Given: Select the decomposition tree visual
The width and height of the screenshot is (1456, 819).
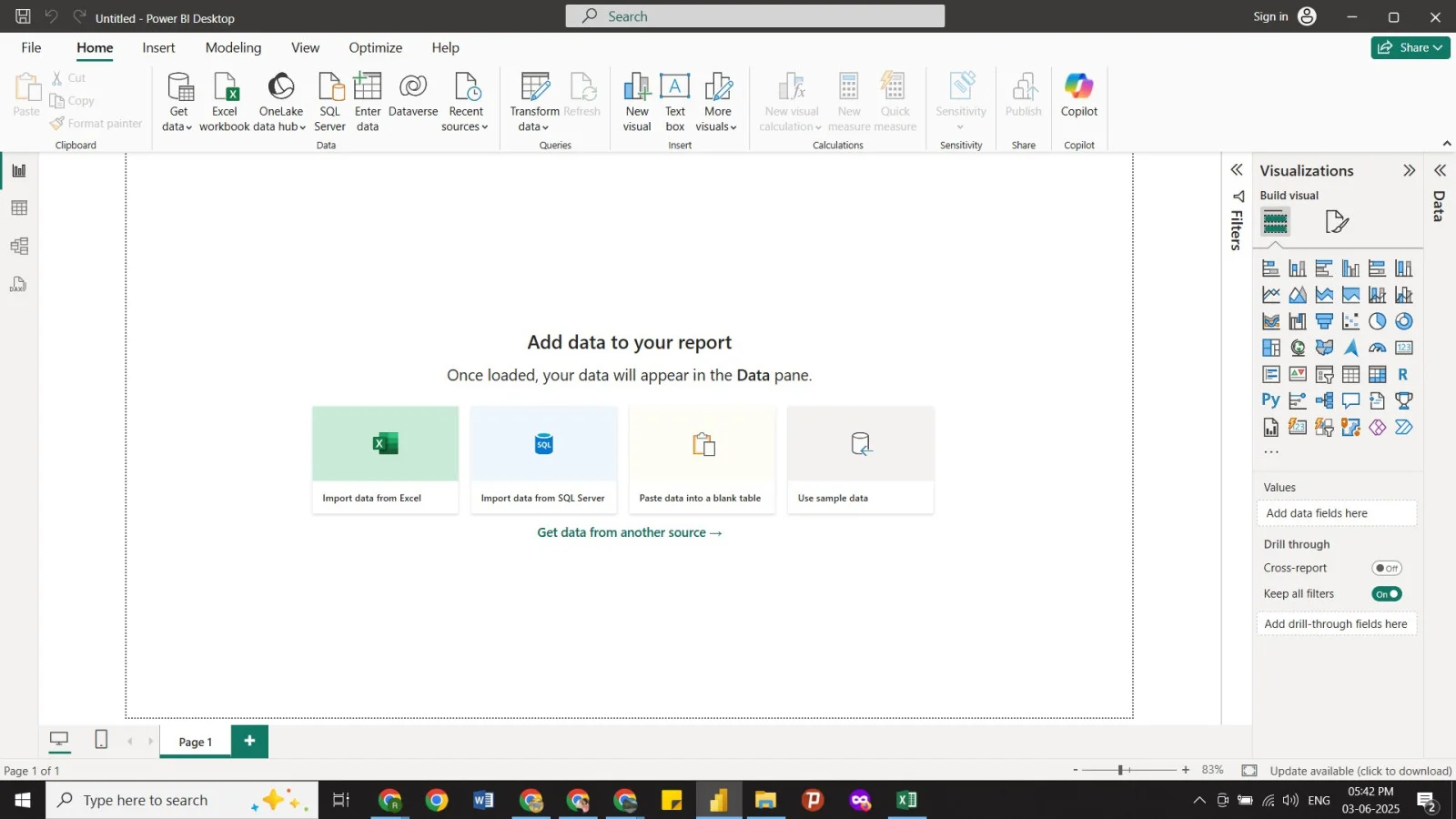Looking at the screenshot, I should point(1324,400).
